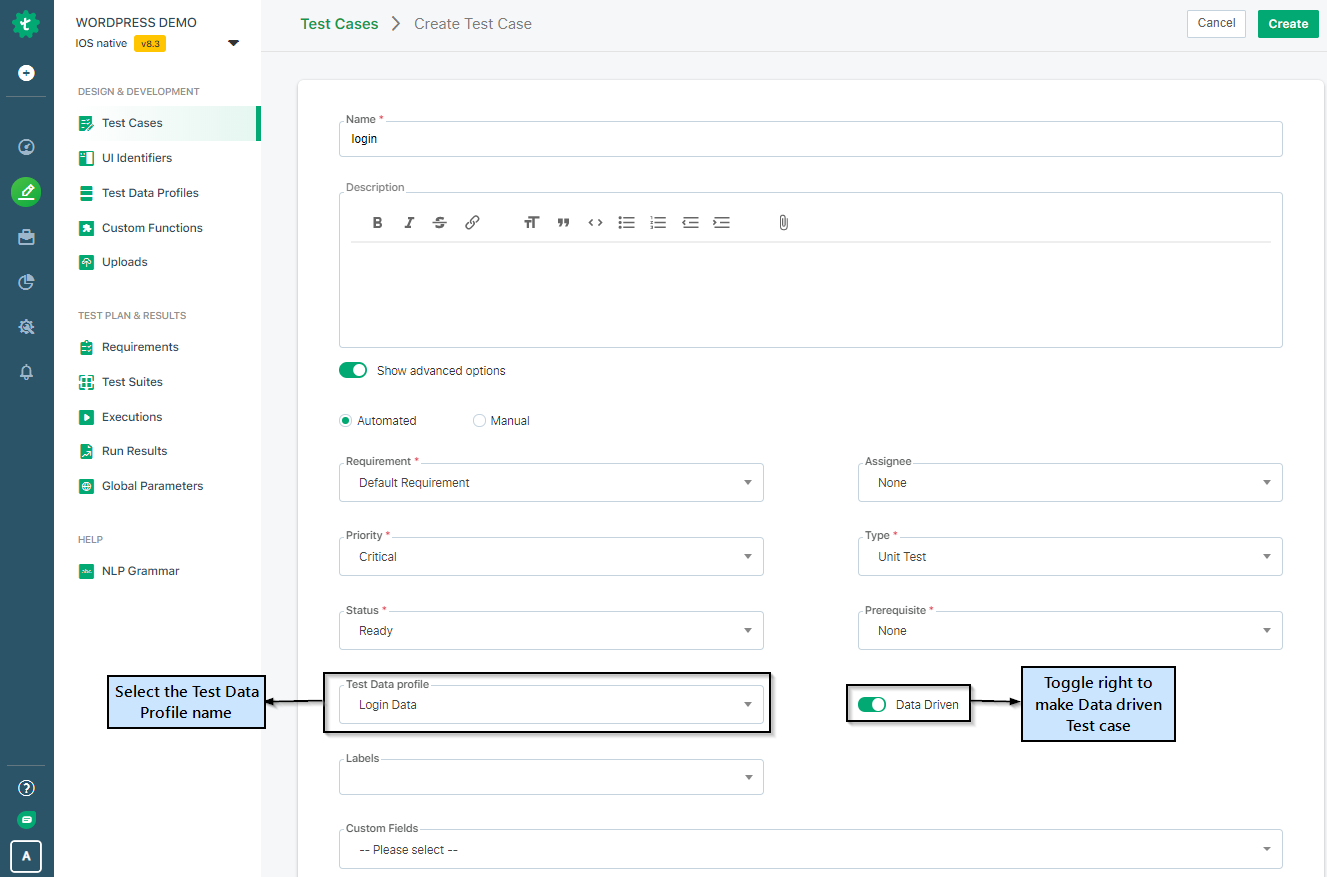This screenshot has height=877, width=1327.
Task: Expand the Test Data profile dropdown
Action: click(748, 704)
